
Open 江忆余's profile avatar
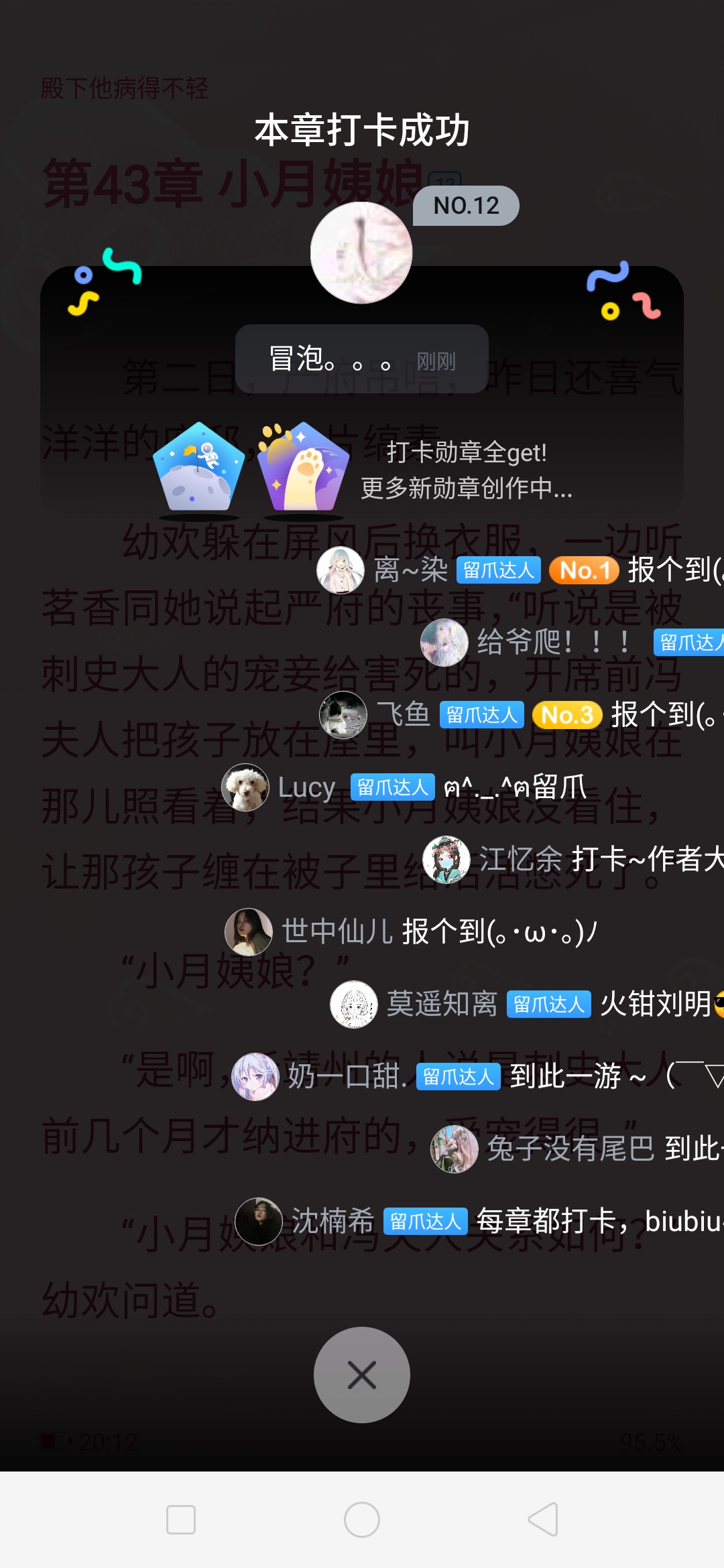pos(446,860)
